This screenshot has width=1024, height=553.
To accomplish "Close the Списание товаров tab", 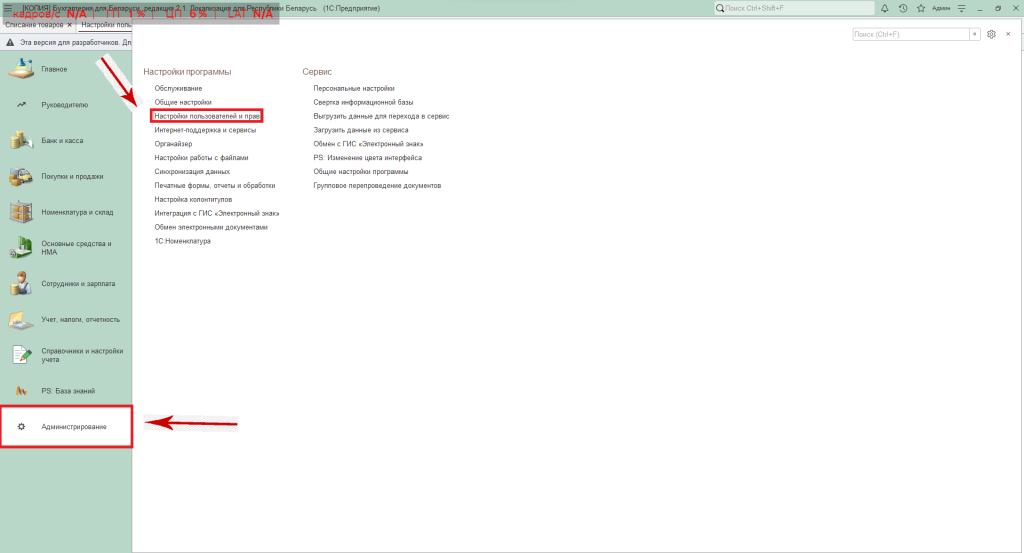I will pos(69,24).
